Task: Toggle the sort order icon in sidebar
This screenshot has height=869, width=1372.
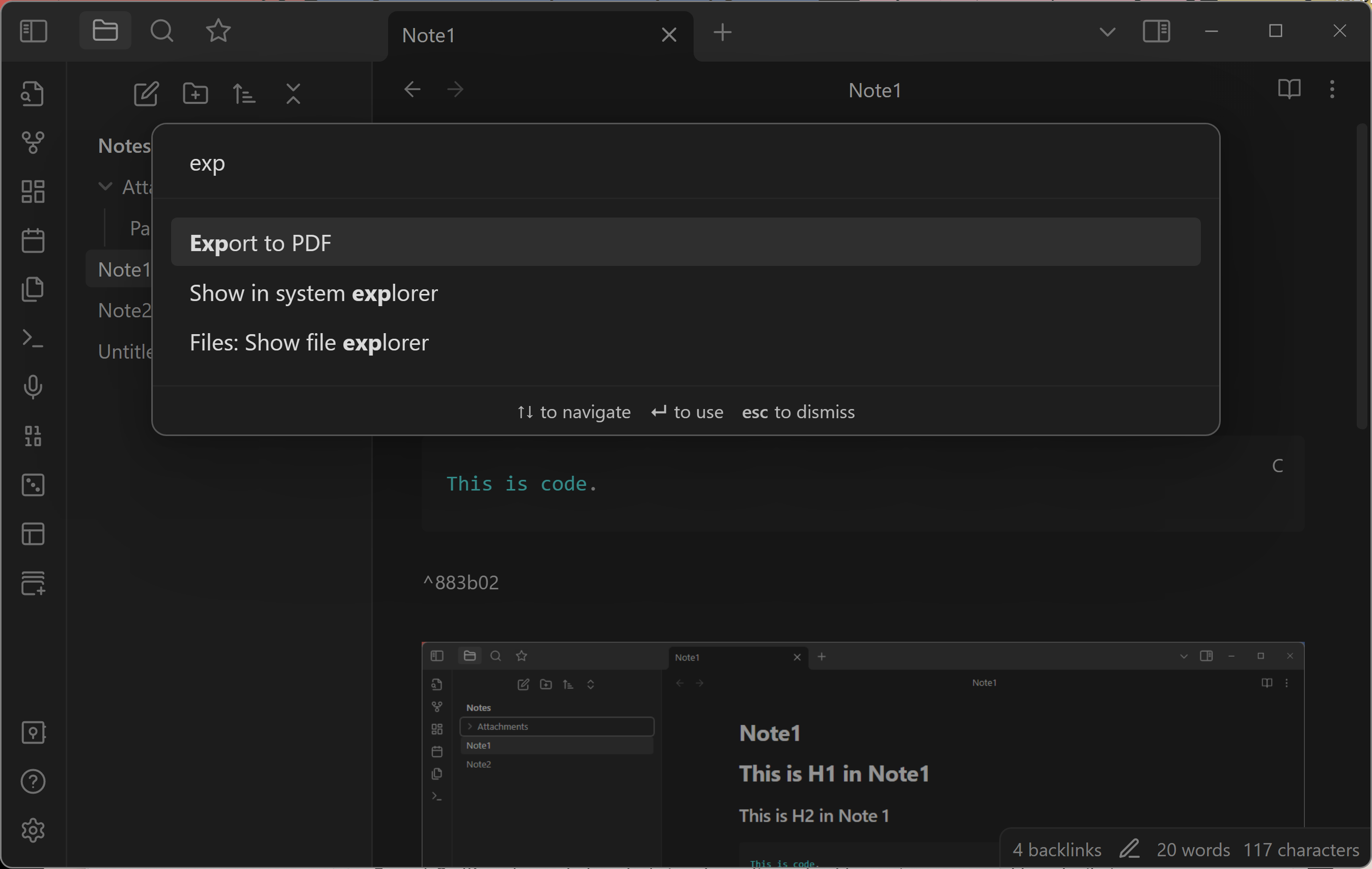Action: pyautogui.click(x=244, y=94)
